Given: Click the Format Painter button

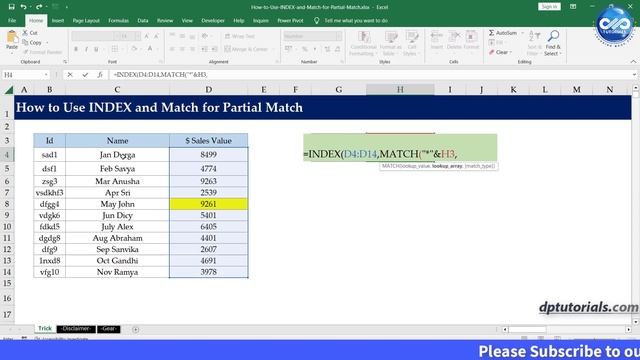Looking at the screenshot, I should tap(42, 52).
